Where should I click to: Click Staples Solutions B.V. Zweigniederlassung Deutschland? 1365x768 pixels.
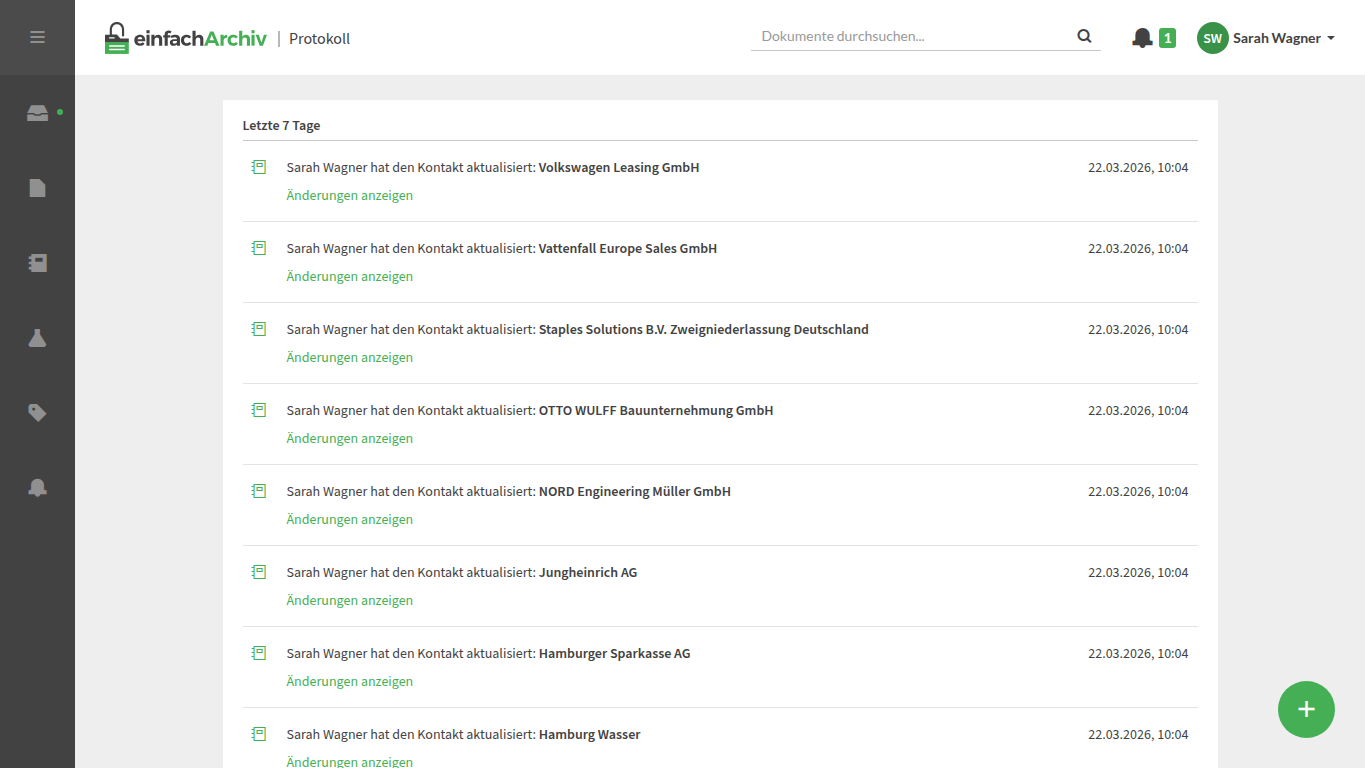(x=704, y=329)
